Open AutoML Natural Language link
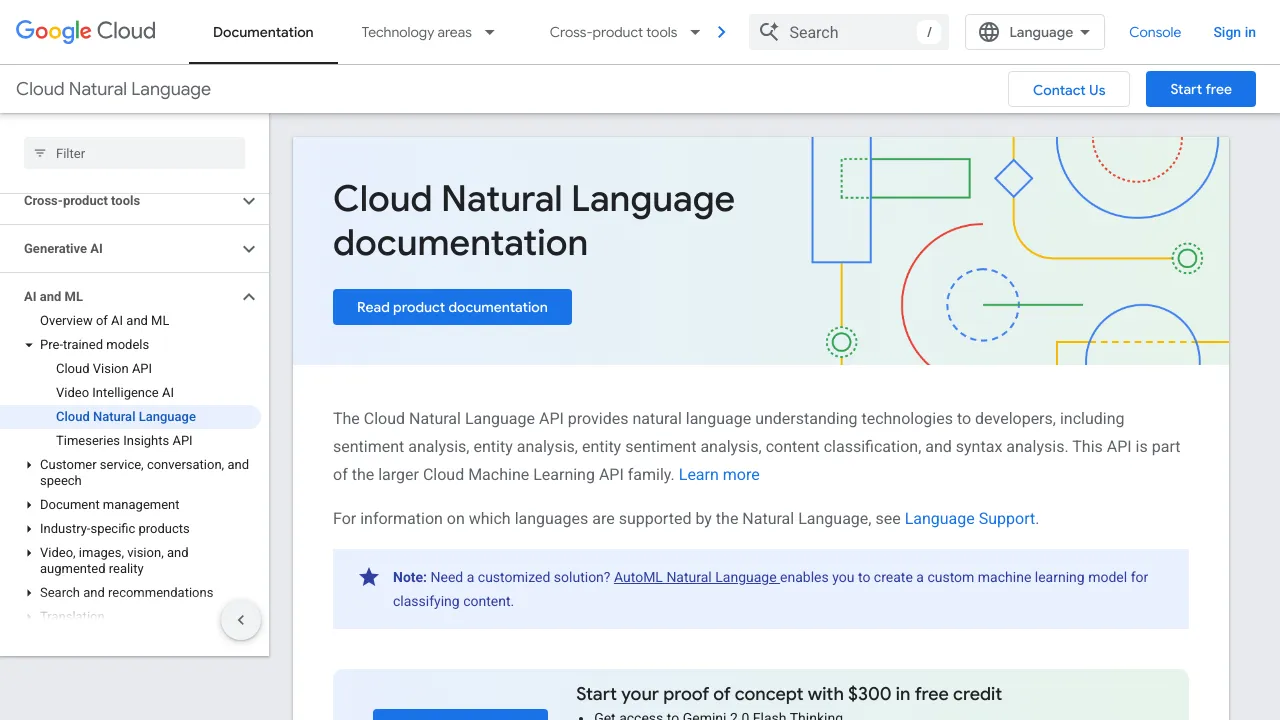Viewport: 1280px width, 720px height. coord(696,577)
